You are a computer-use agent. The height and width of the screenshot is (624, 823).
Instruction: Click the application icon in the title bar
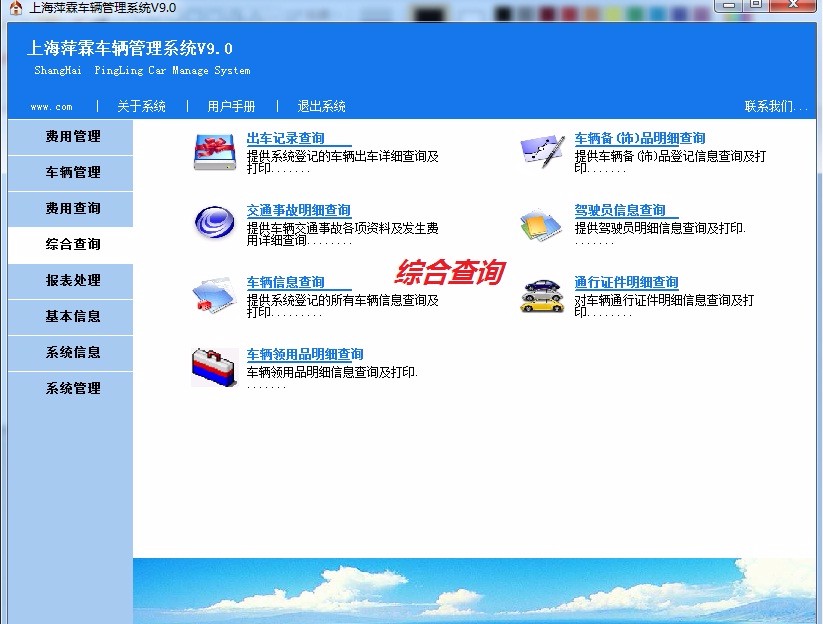(x=10, y=6)
